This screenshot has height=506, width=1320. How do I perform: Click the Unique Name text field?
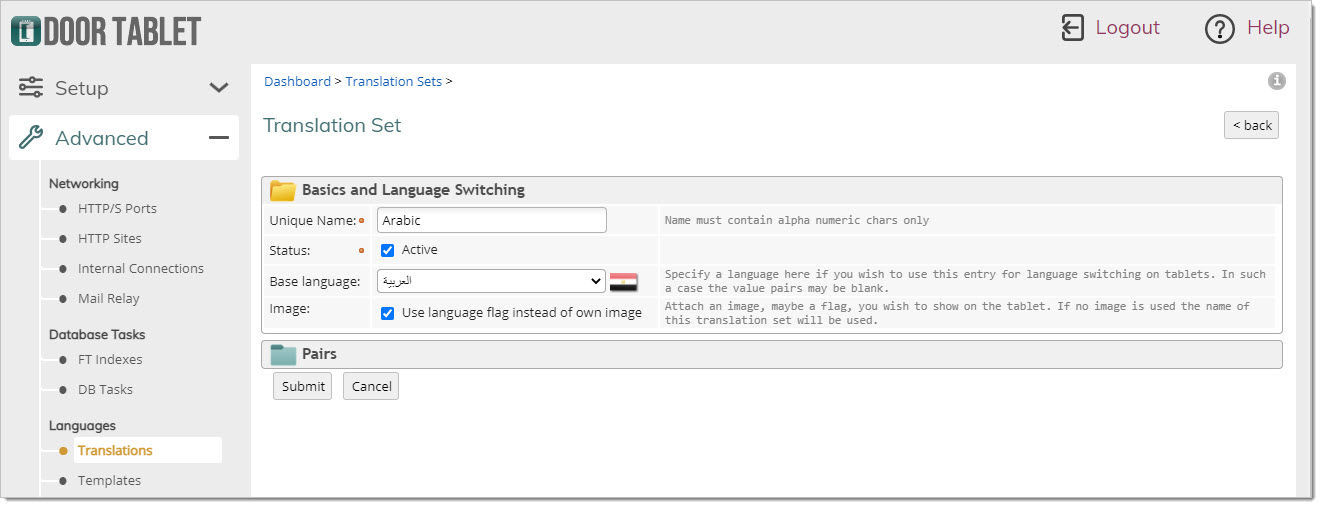pyautogui.click(x=492, y=220)
